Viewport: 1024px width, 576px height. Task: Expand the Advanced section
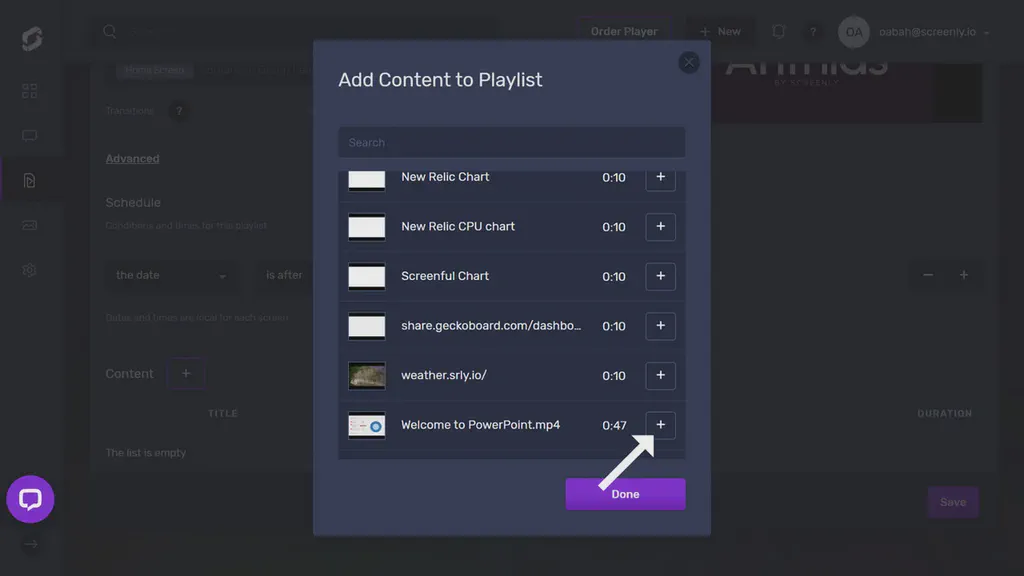tap(132, 158)
